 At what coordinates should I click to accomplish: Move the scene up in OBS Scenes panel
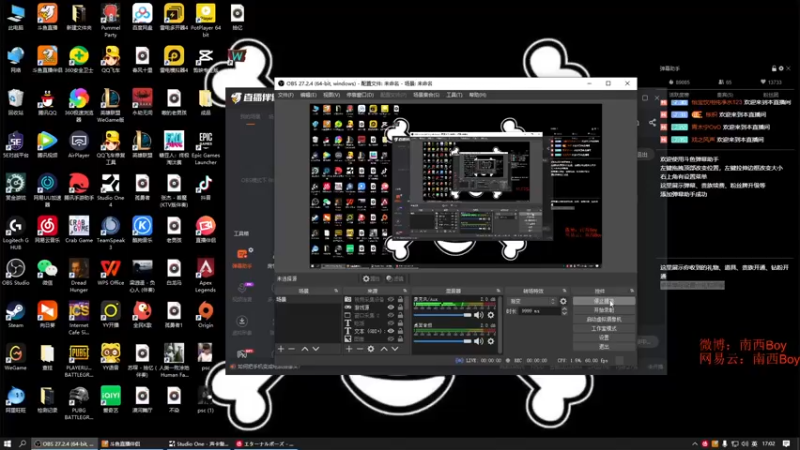[305, 349]
